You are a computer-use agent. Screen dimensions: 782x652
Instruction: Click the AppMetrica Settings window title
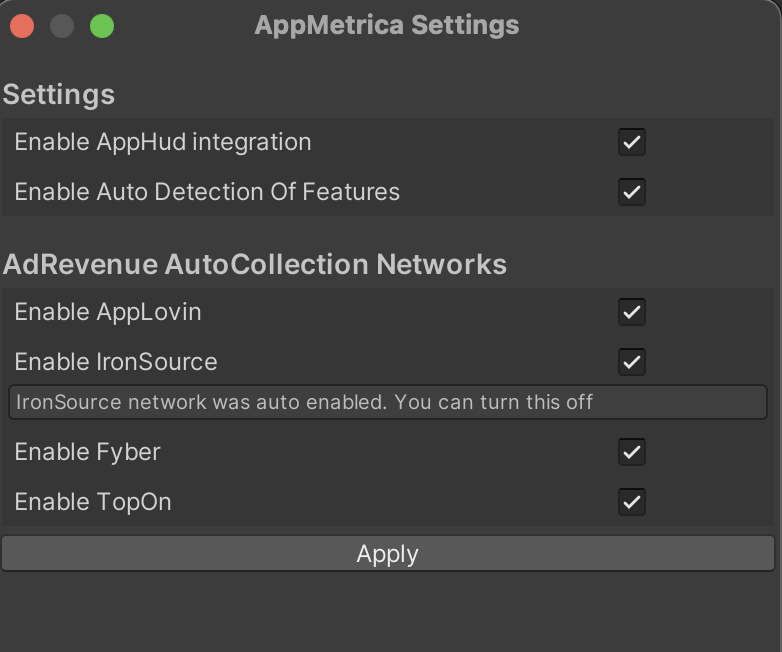click(x=387, y=25)
